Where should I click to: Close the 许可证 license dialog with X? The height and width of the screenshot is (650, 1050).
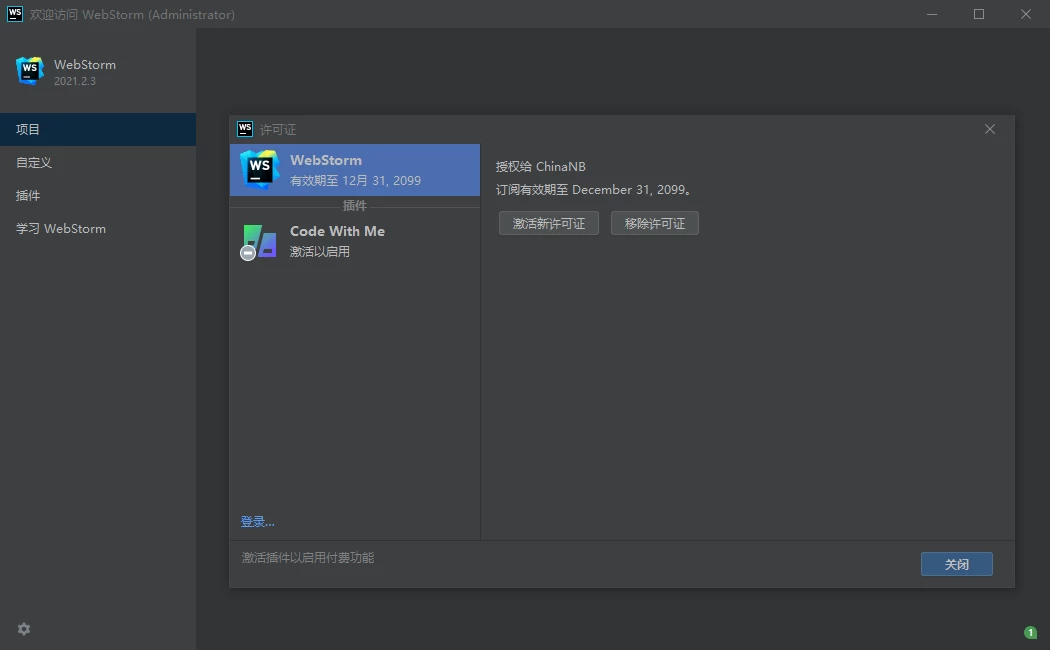point(990,129)
